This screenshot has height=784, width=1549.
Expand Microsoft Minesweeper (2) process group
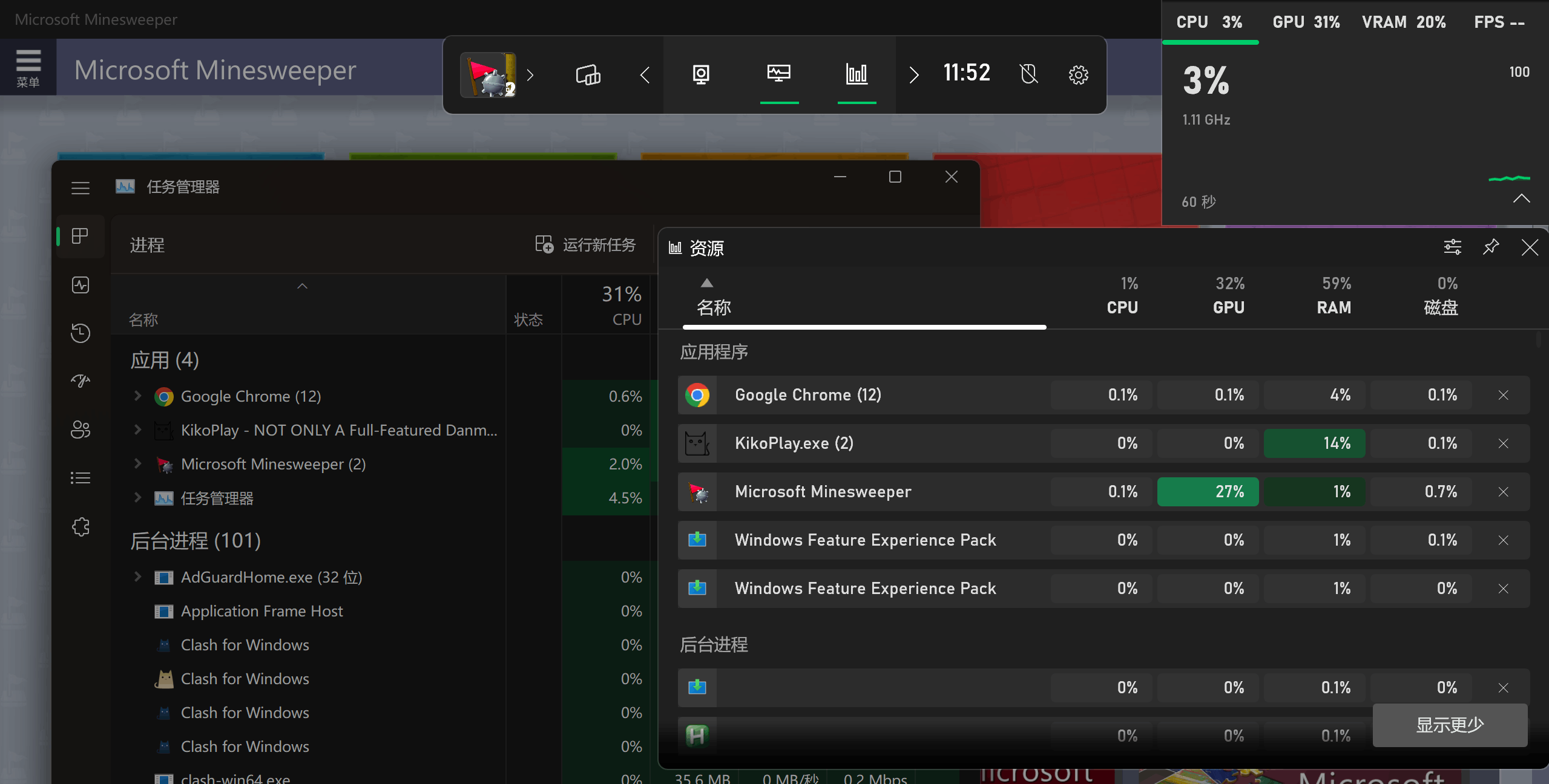pos(138,463)
